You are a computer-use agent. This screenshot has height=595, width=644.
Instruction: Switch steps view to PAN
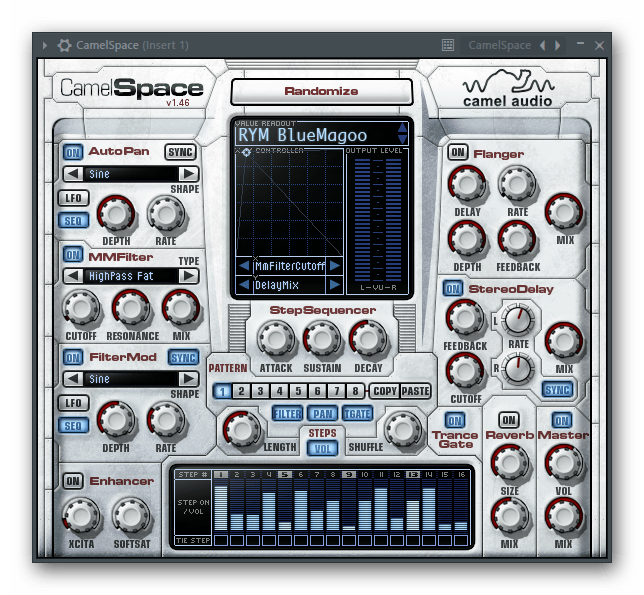pos(322,414)
